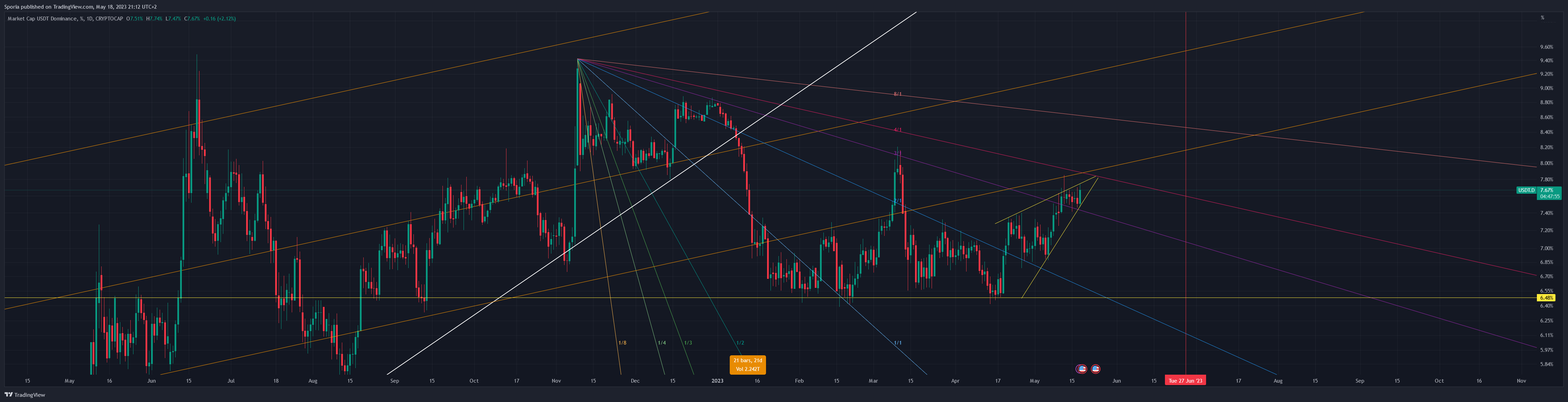The height and width of the screenshot is (402, 1568).
Task: Click the 9.60% price axis label
Action: 1546,47
